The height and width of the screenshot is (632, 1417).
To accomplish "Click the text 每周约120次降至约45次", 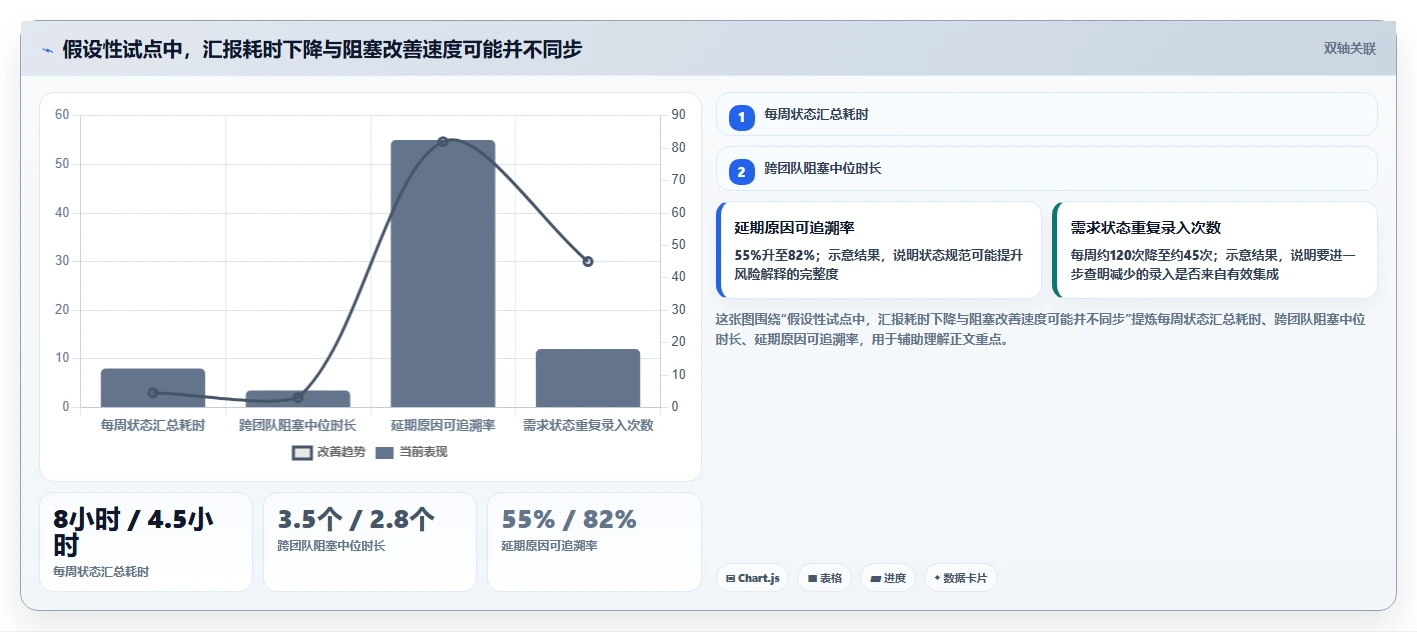I will [1144, 255].
